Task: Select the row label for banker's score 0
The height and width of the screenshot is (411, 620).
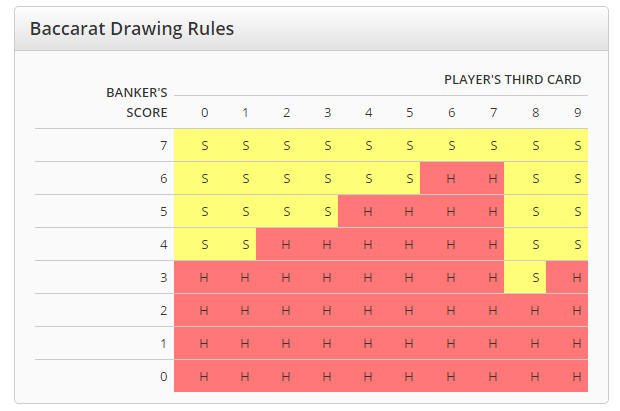Action: click(164, 376)
